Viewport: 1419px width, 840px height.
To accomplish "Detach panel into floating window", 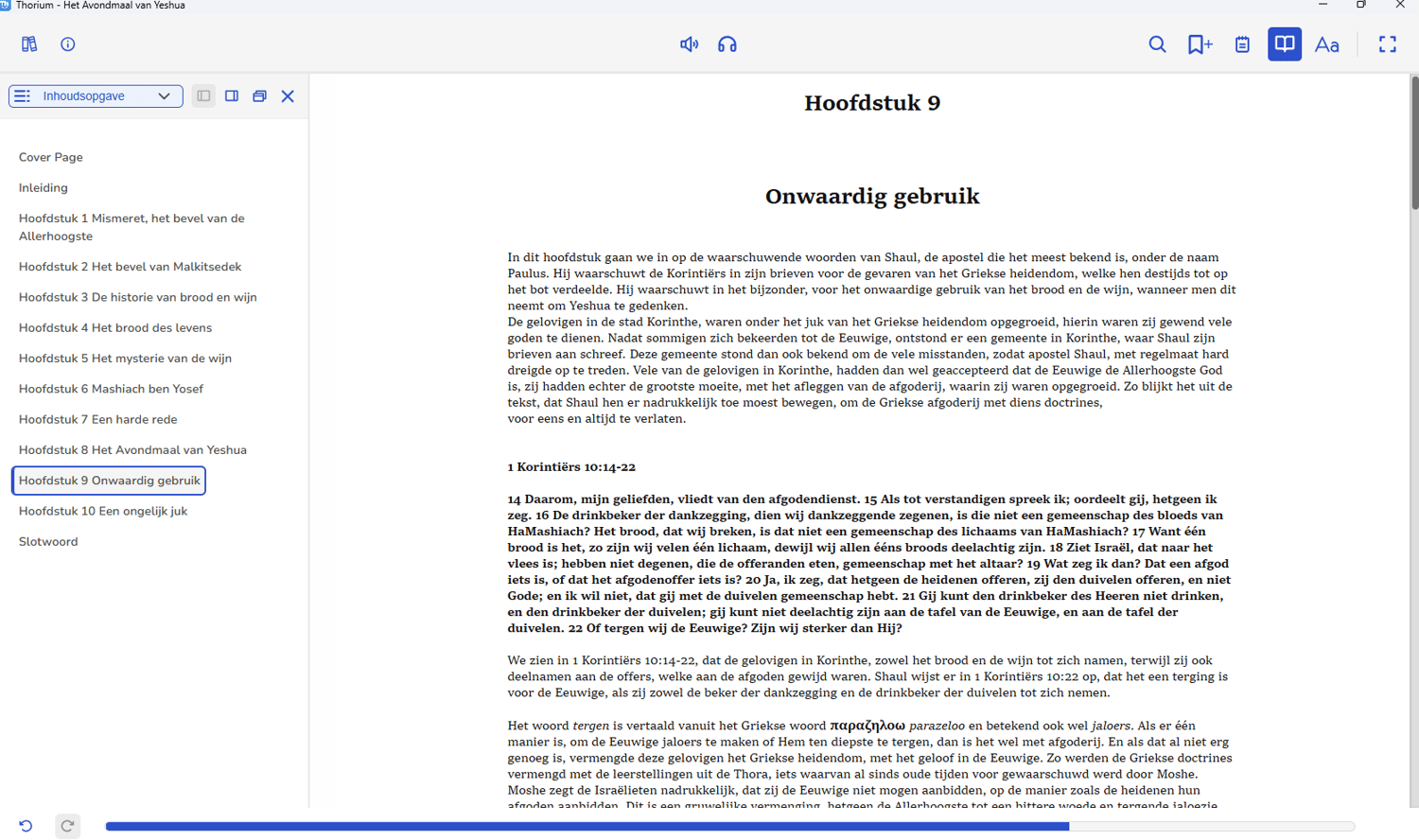I will 259,96.
